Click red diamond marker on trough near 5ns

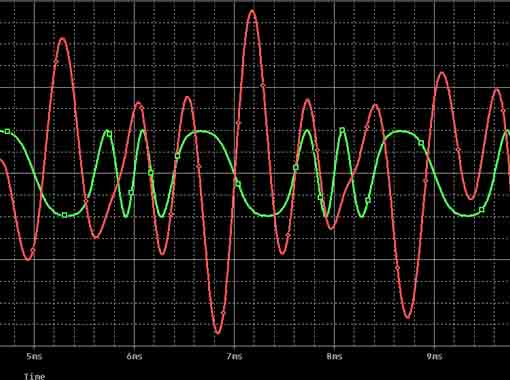(33, 250)
